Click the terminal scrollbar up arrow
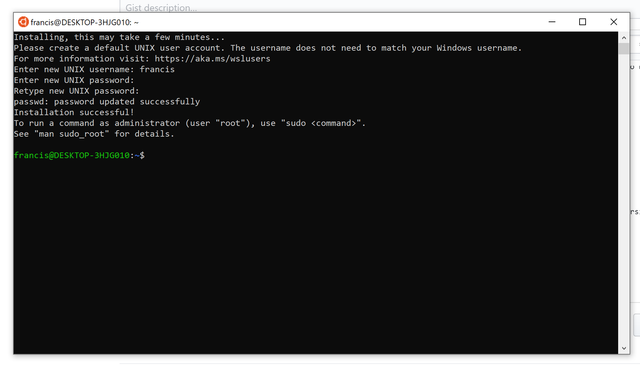The height and width of the screenshot is (373, 640). click(x=624, y=38)
